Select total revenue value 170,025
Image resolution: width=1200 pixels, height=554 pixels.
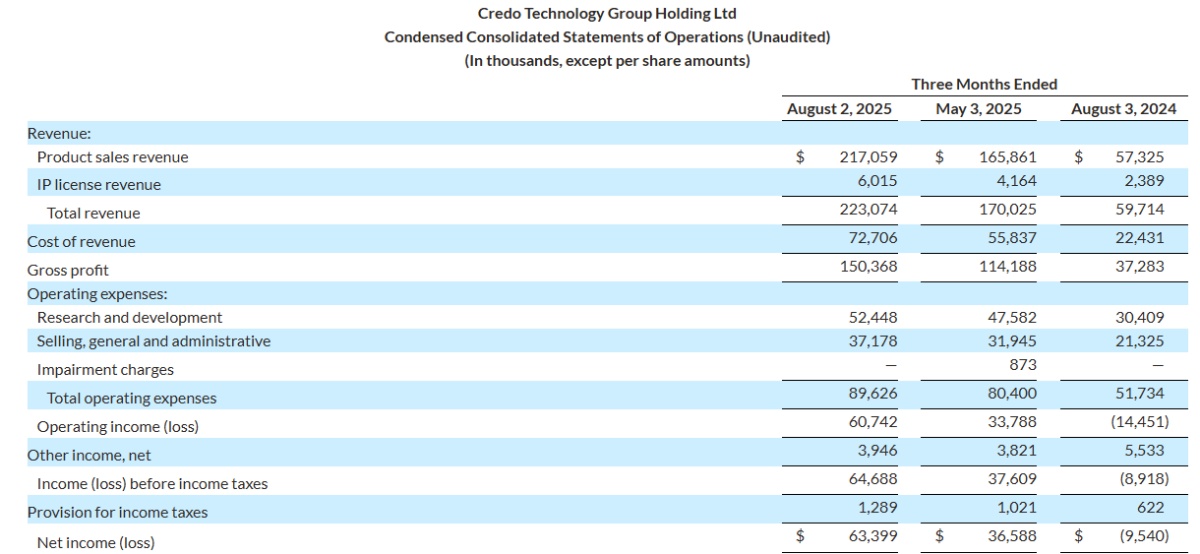[1008, 210]
